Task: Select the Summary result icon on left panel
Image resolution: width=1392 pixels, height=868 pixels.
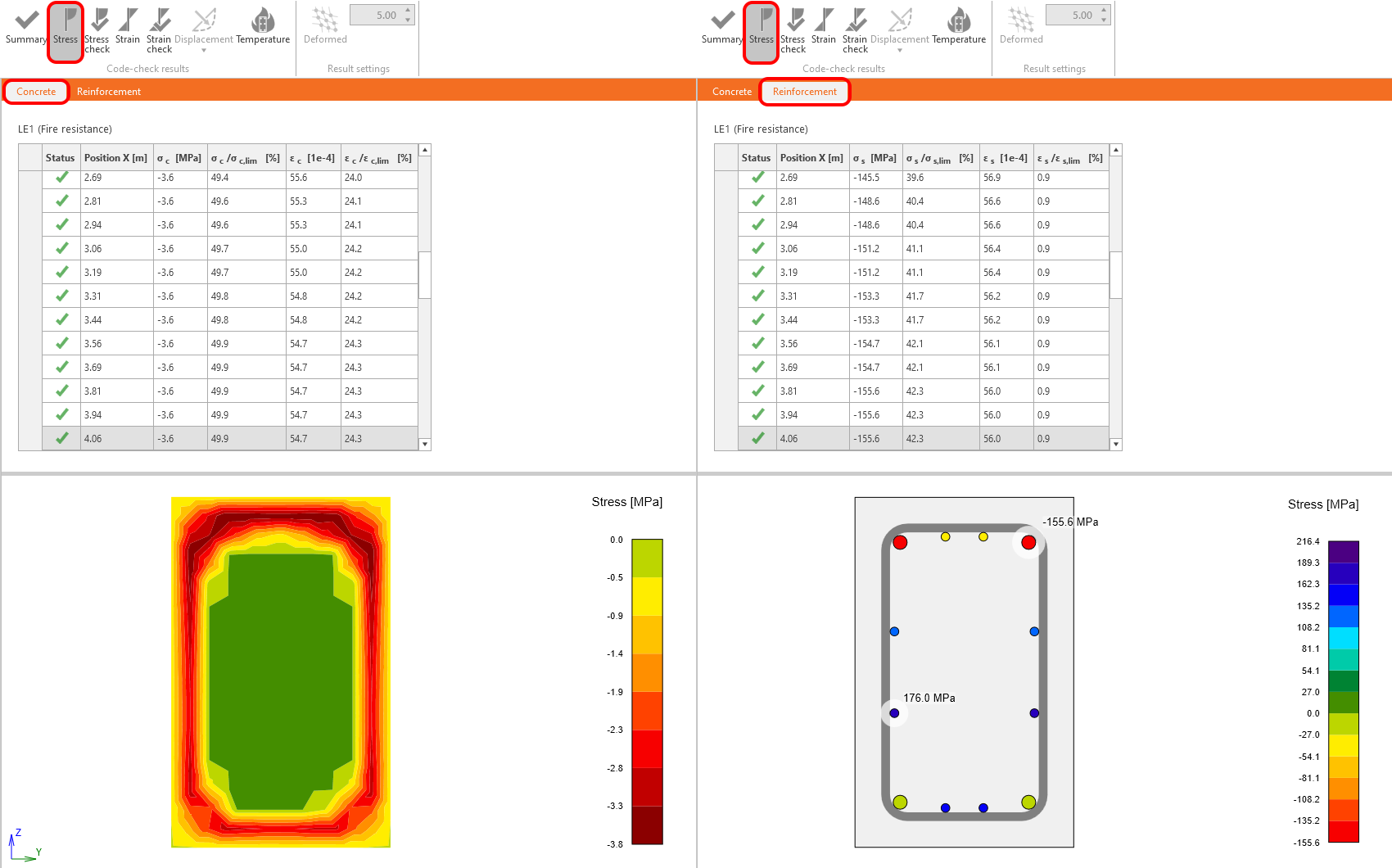Action: (x=25, y=25)
